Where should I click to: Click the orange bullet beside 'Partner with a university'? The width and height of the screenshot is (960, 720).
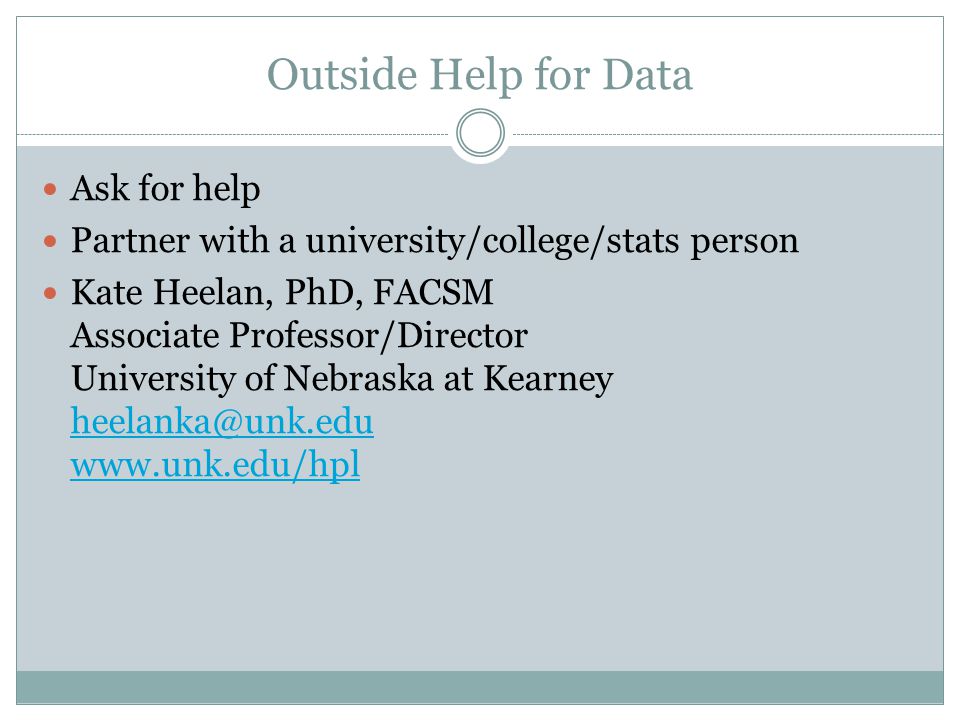(x=50, y=241)
